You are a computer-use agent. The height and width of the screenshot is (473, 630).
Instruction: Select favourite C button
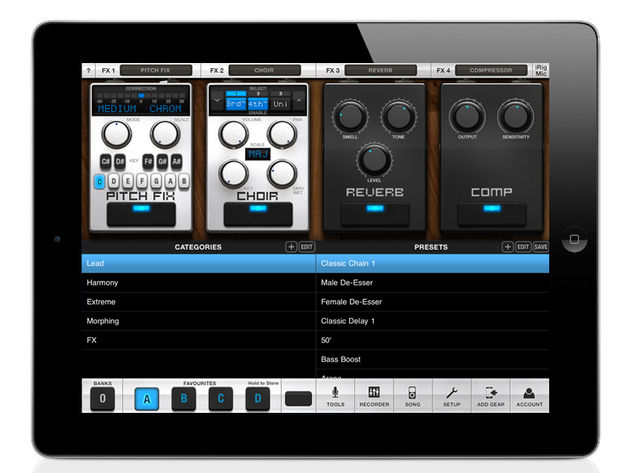click(x=221, y=399)
